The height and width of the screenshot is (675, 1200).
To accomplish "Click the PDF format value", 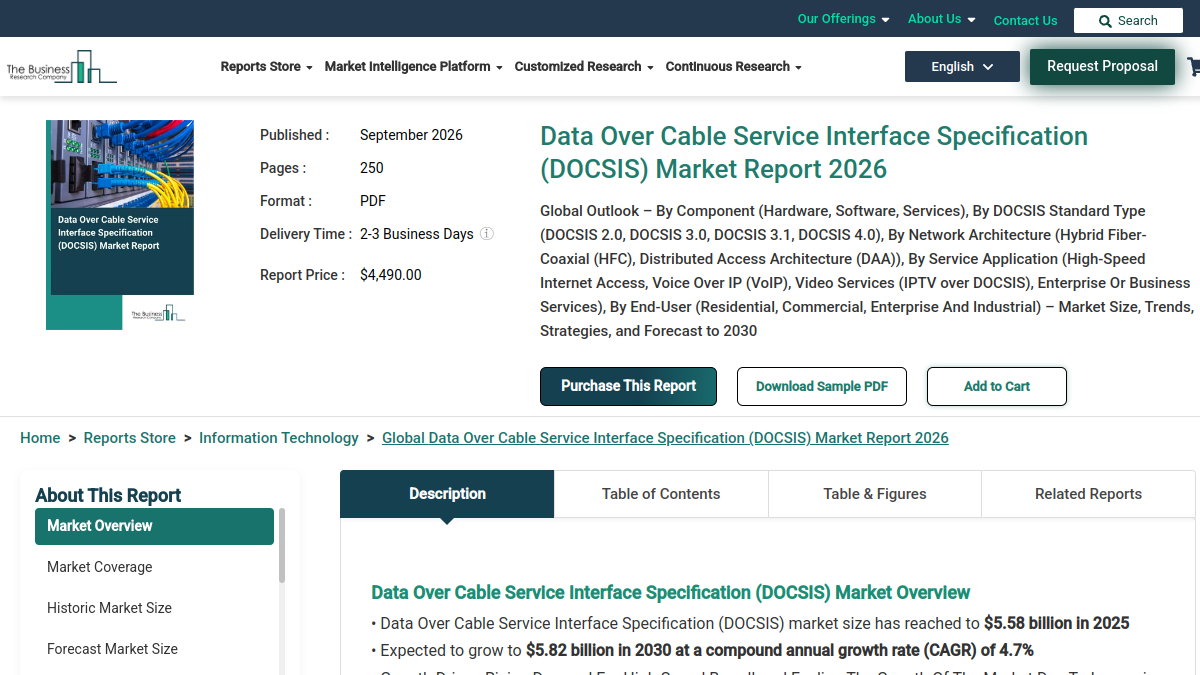I will (373, 201).
